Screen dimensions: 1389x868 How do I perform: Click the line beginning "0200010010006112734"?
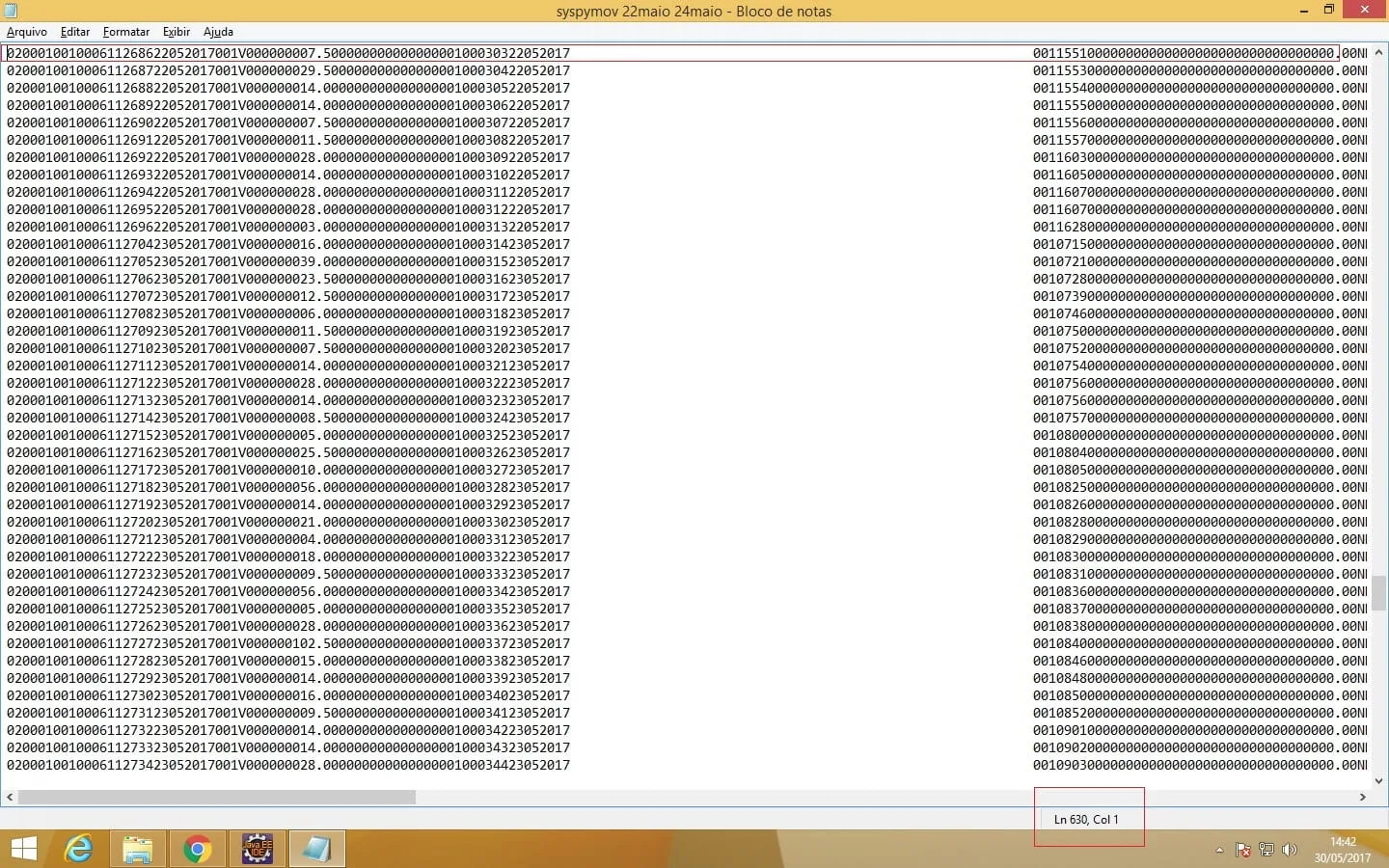687,765
